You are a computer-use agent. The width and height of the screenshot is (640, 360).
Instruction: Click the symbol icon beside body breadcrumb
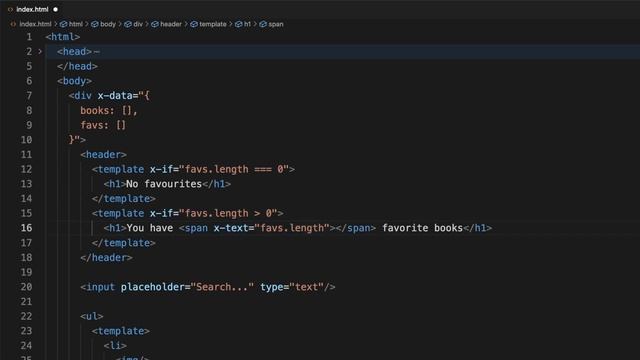pos(95,24)
